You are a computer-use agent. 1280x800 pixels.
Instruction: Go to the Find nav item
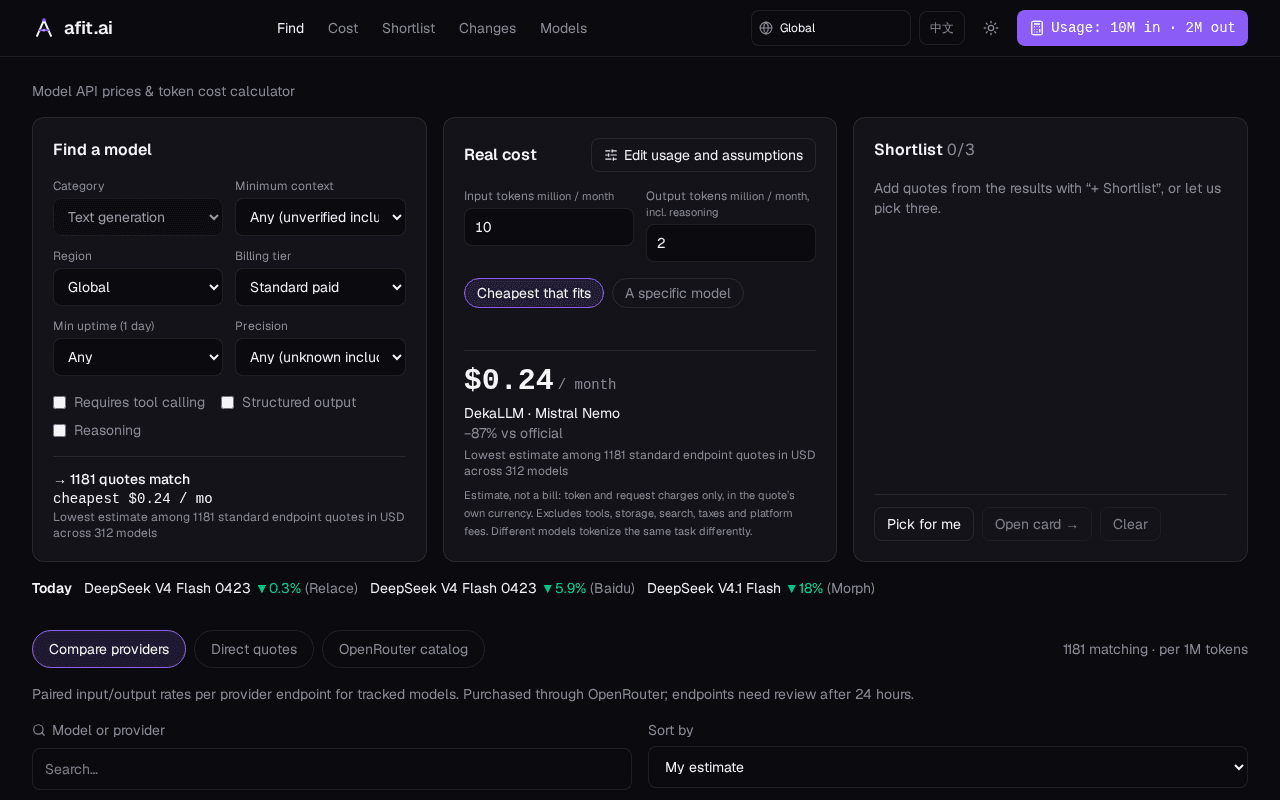pyautogui.click(x=290, y=28)
